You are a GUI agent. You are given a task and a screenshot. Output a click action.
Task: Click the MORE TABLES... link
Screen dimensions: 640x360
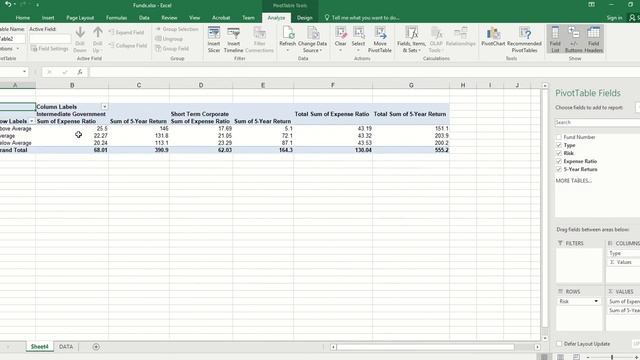pos(573,181)
